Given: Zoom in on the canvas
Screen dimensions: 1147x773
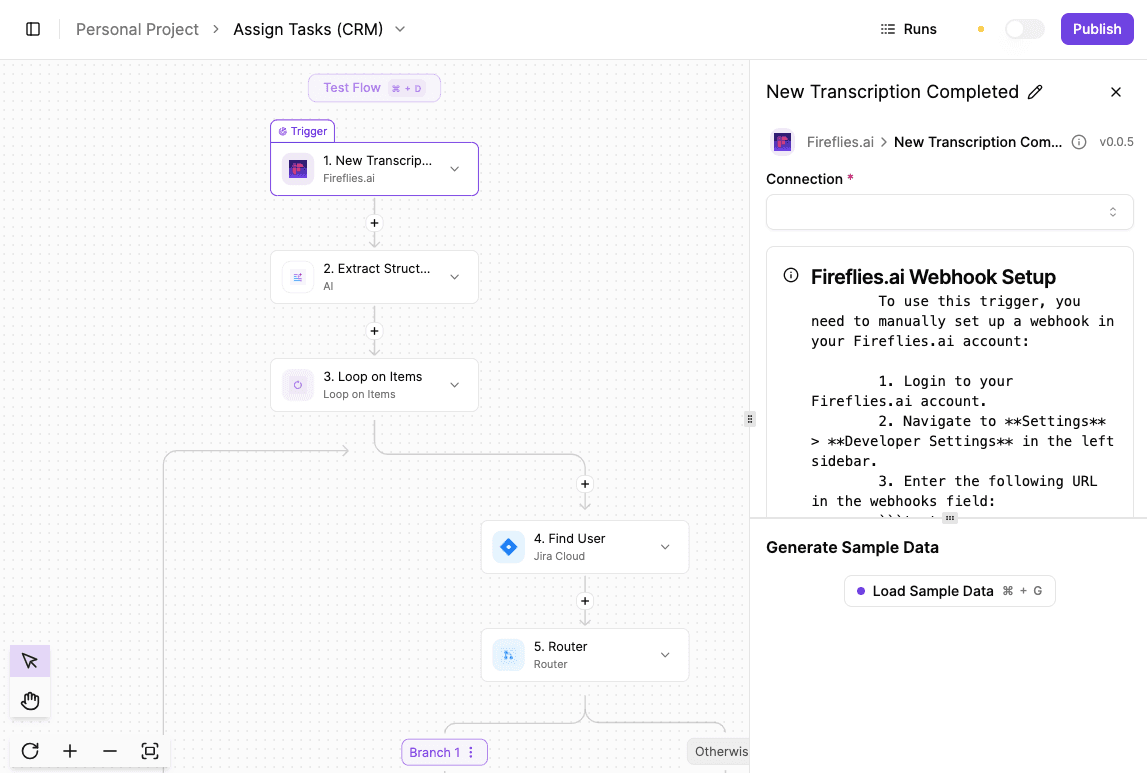Looking at the screenshot, I should (x=69, y=751).
